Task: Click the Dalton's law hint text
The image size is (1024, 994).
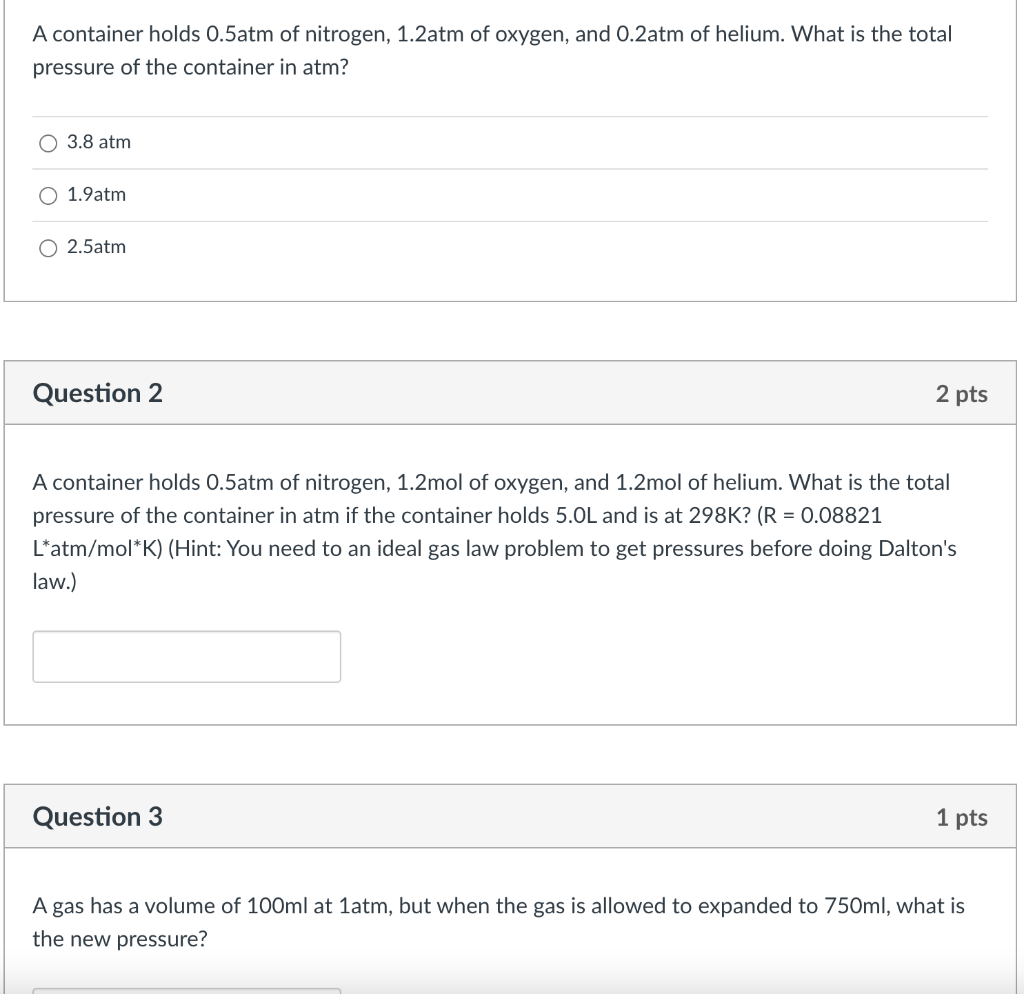Action: pos(560,549)
